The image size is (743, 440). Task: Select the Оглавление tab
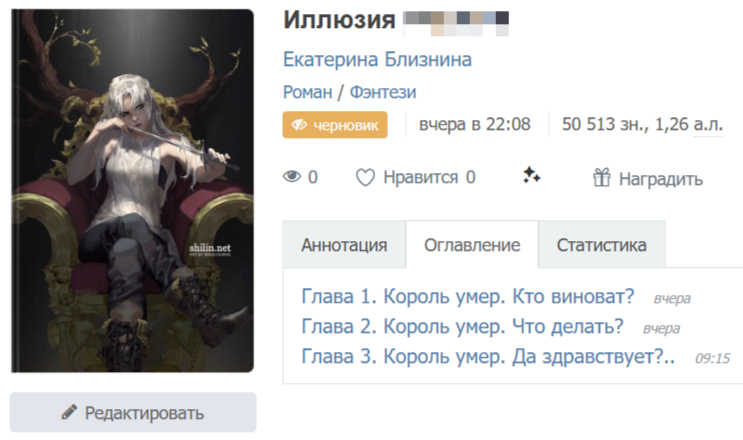tap(472, 245)
